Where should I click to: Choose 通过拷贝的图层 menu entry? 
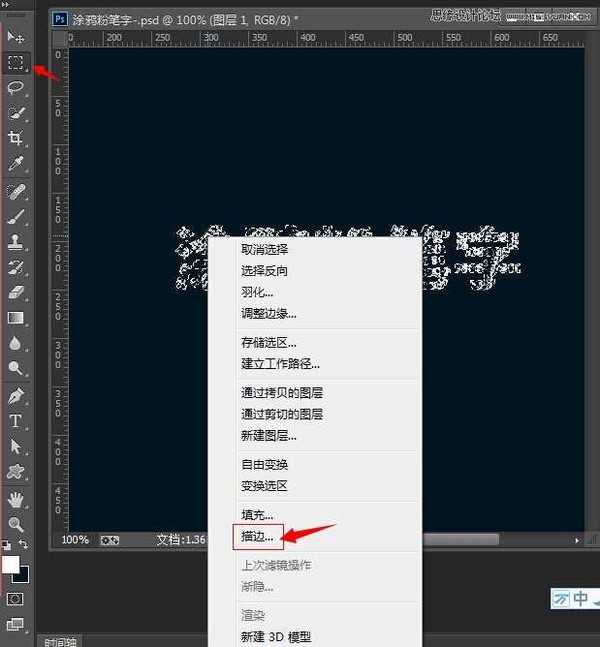coord(282,393)
